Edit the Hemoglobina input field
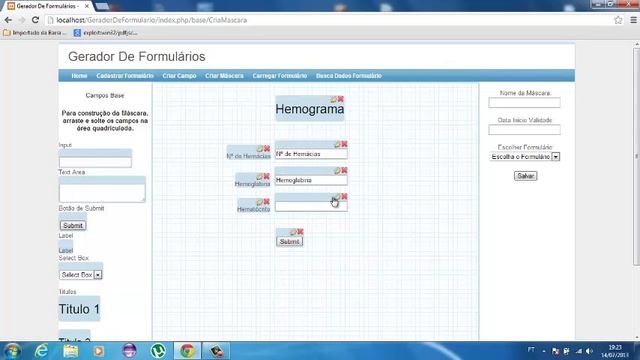The image size is (640, 360). coord(337,171)
